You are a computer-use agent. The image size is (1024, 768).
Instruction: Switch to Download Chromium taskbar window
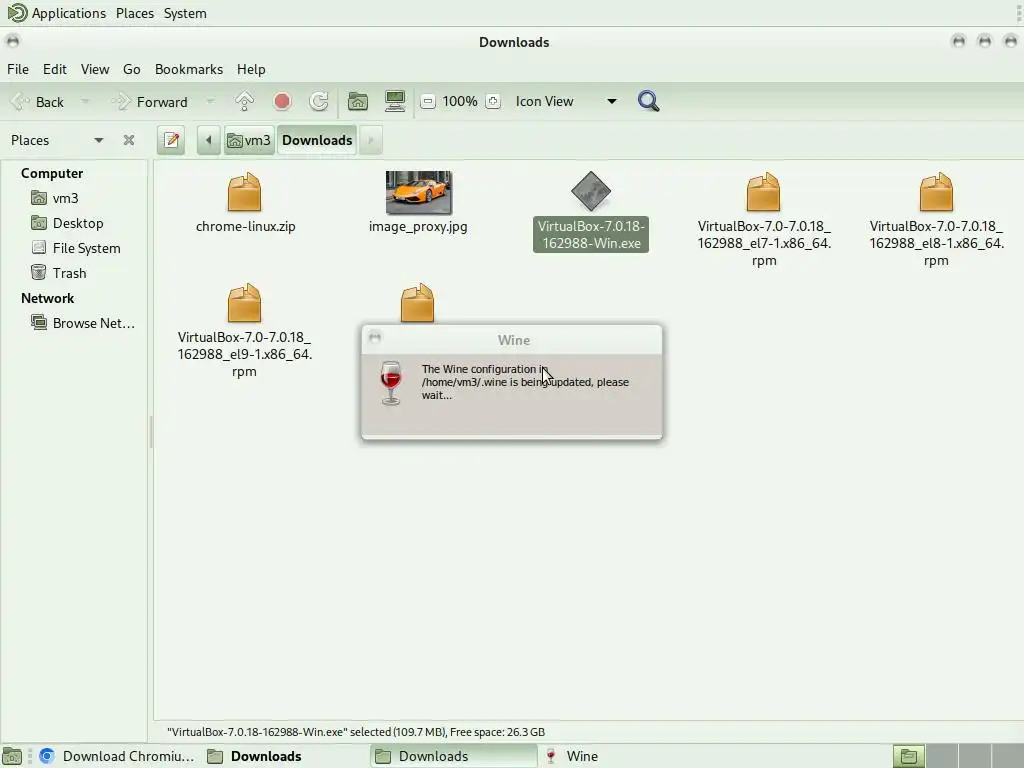tap(117, 756)
